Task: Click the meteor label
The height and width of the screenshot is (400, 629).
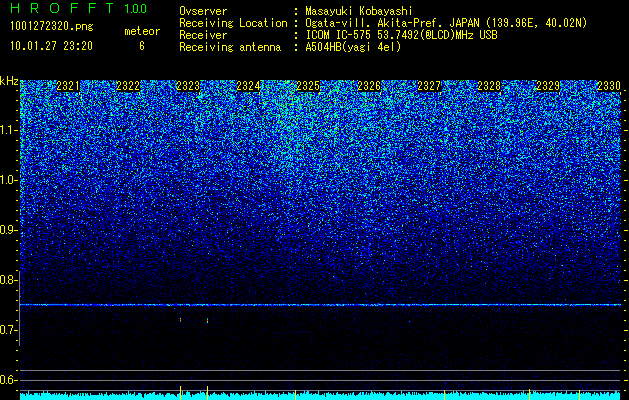Action: click(142, 31)
